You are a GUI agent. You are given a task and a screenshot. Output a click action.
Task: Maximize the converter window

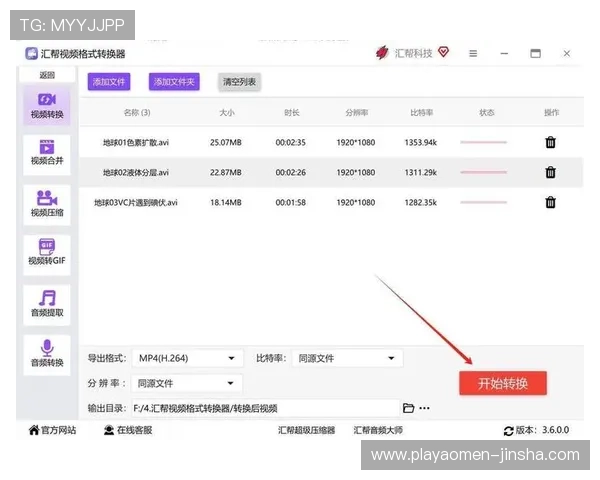pos(535,54)
